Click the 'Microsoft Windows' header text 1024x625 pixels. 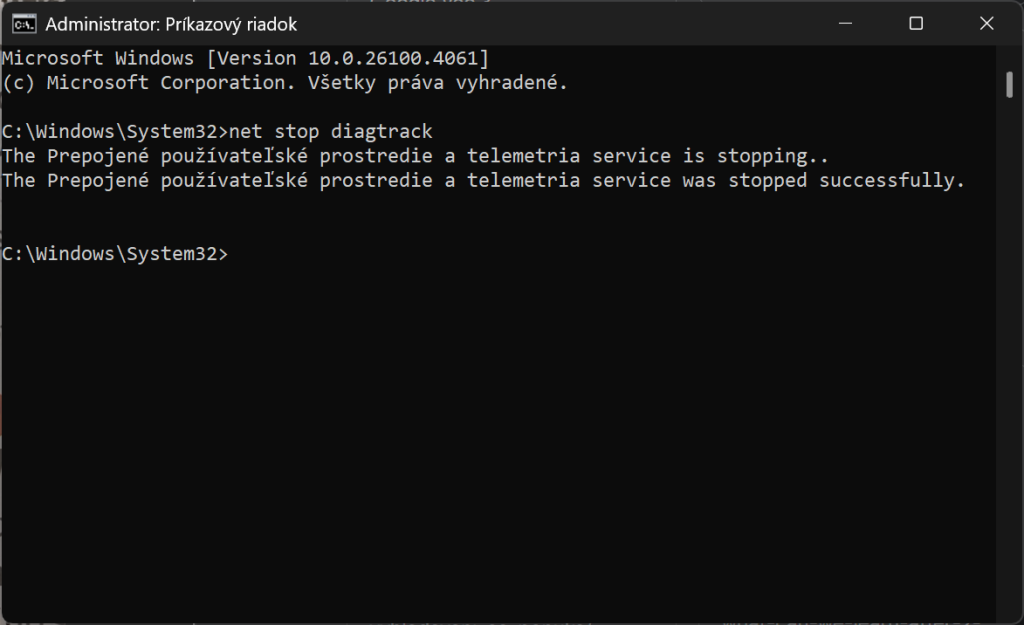[x=98, y=59]
